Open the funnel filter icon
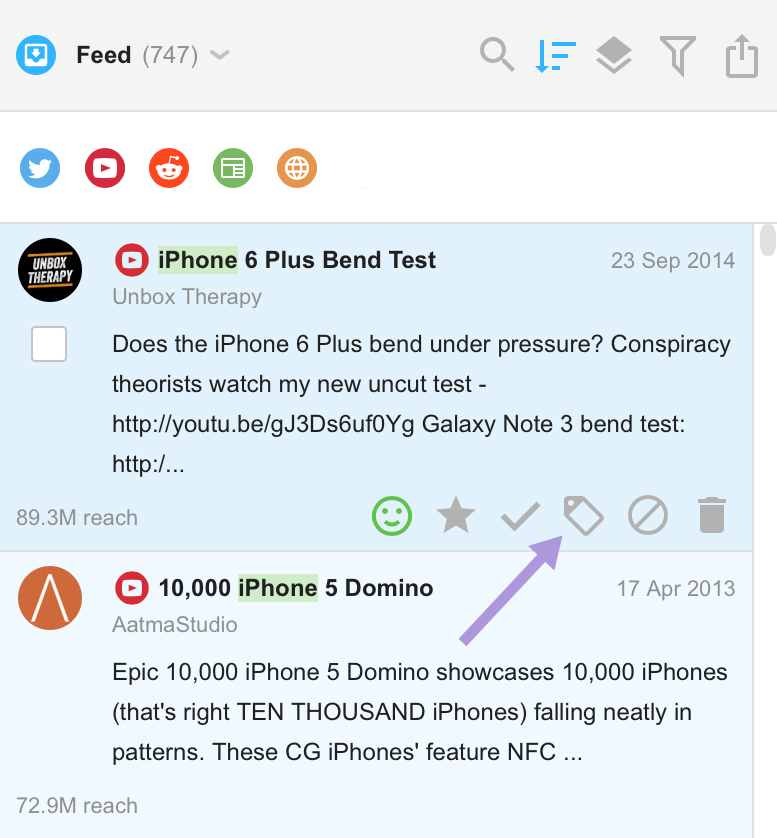Viewport: 777px width, 838px height. point(678,56)
